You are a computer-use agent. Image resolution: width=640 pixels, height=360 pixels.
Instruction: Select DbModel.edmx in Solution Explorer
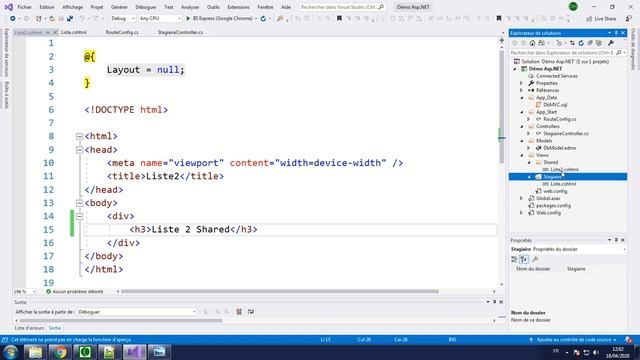point(560,148)
